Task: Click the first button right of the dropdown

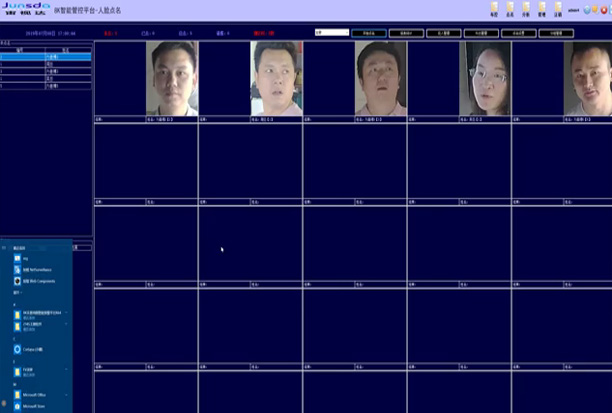Action: (x=368, y=33)
